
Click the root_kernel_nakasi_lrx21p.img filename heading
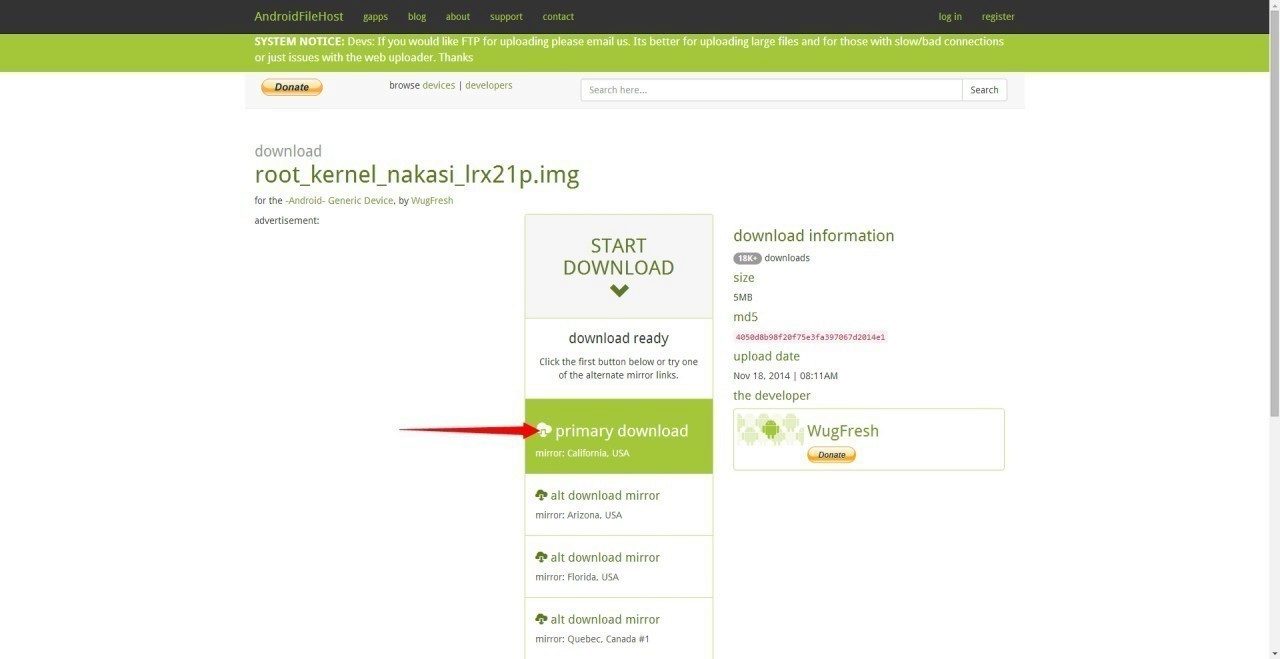coord(417,175)
